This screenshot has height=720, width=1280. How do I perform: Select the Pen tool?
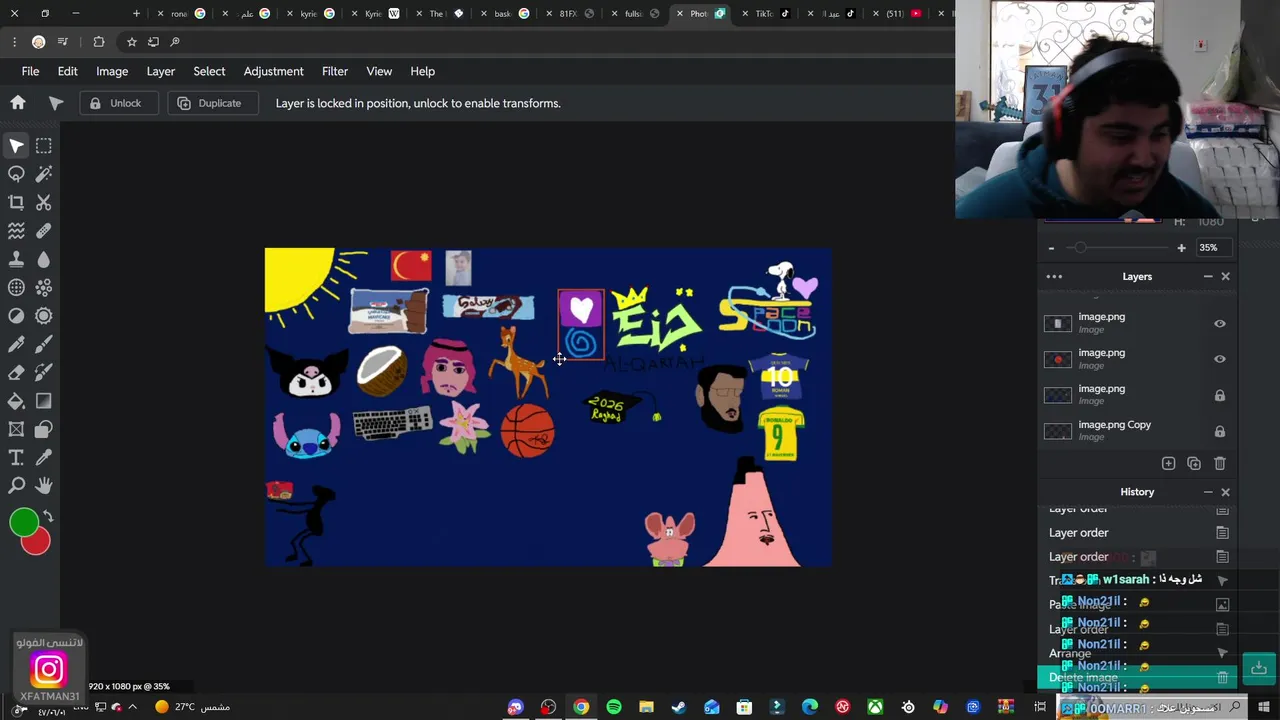click(16, 344)
